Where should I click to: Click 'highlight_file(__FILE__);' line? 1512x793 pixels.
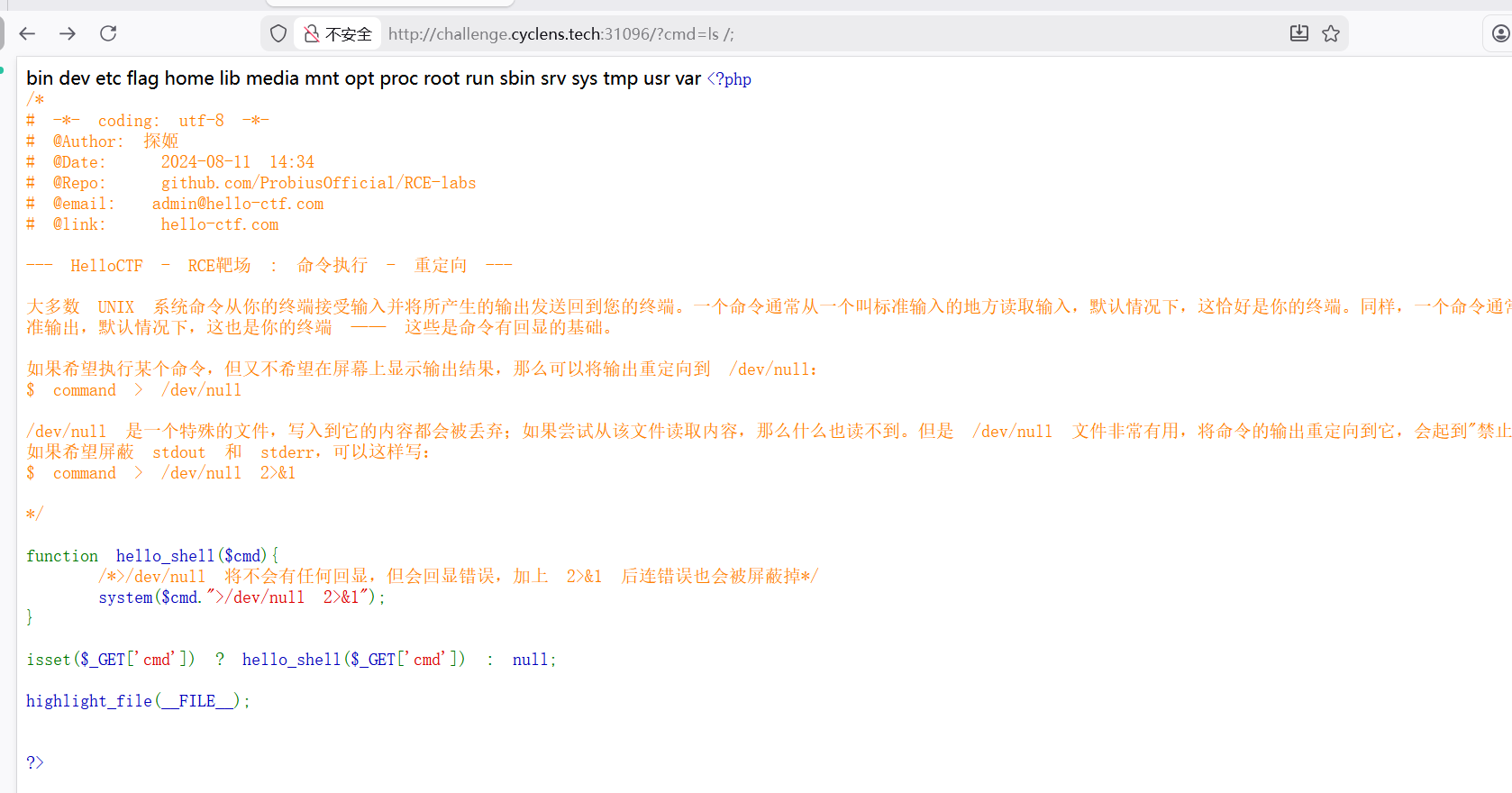(138, 701)
